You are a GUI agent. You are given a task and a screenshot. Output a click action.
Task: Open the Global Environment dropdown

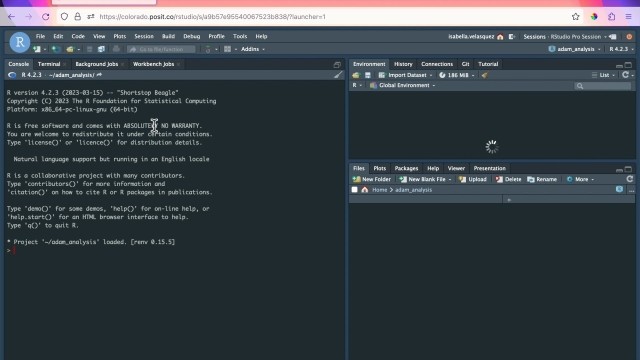(402, 85)
